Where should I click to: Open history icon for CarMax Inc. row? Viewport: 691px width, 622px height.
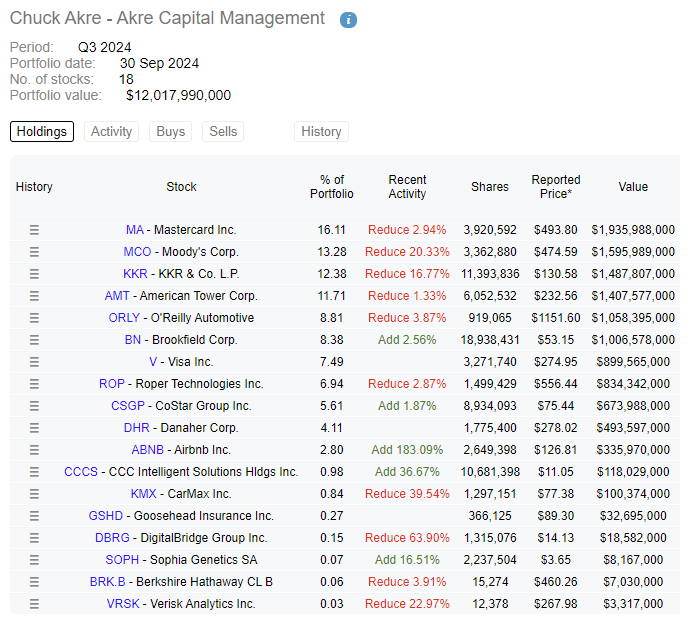click(x=34, y=494)
